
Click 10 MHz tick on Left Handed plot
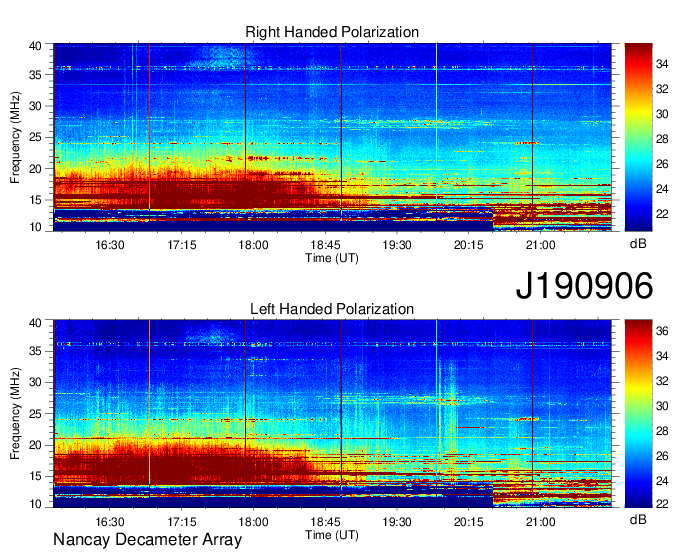pyautogui.click(x=35, y=503)
